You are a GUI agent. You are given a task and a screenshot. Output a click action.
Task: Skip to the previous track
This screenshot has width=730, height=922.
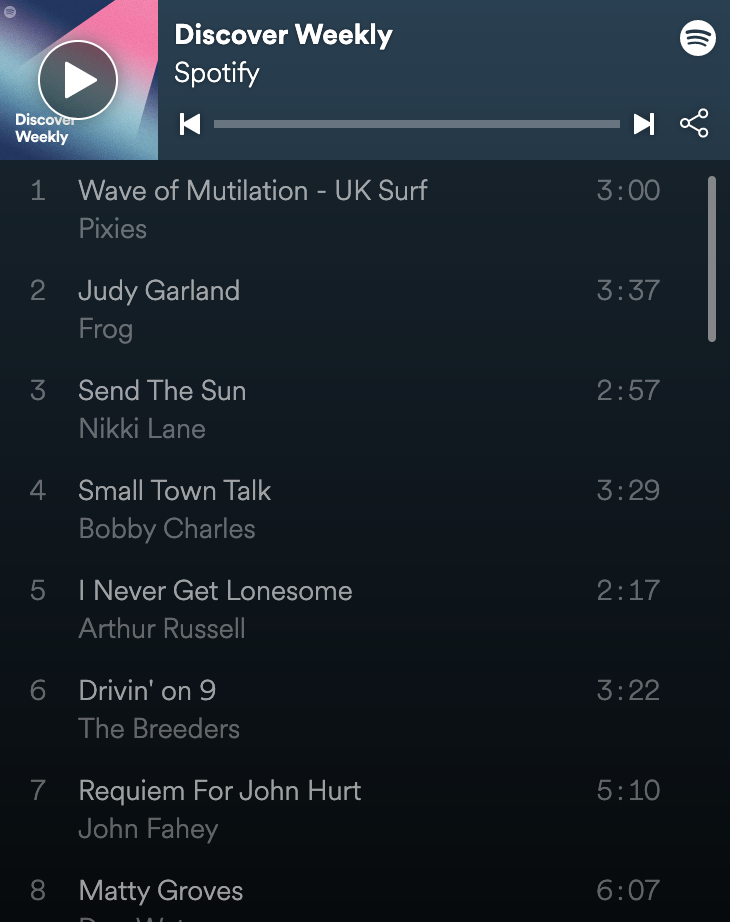coord(190,124)
